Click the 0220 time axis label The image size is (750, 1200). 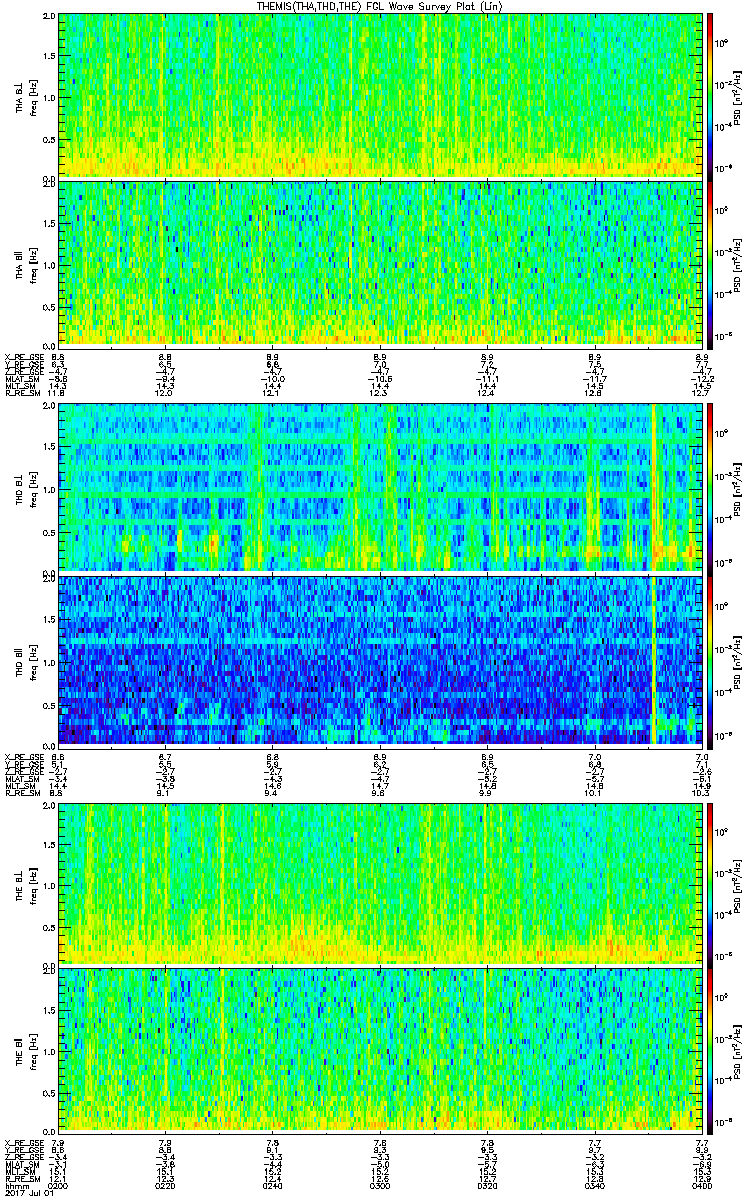[x=165, y=1184]
